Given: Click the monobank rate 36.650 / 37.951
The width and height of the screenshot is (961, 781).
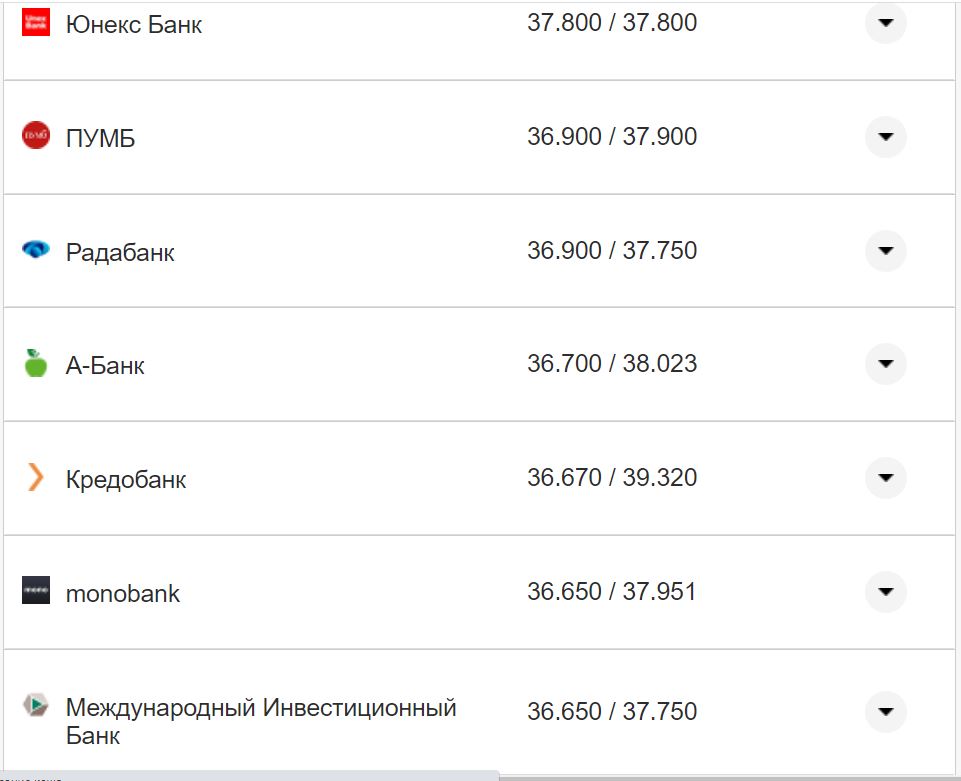Looking at the screenshot, I should pos(612,591).
